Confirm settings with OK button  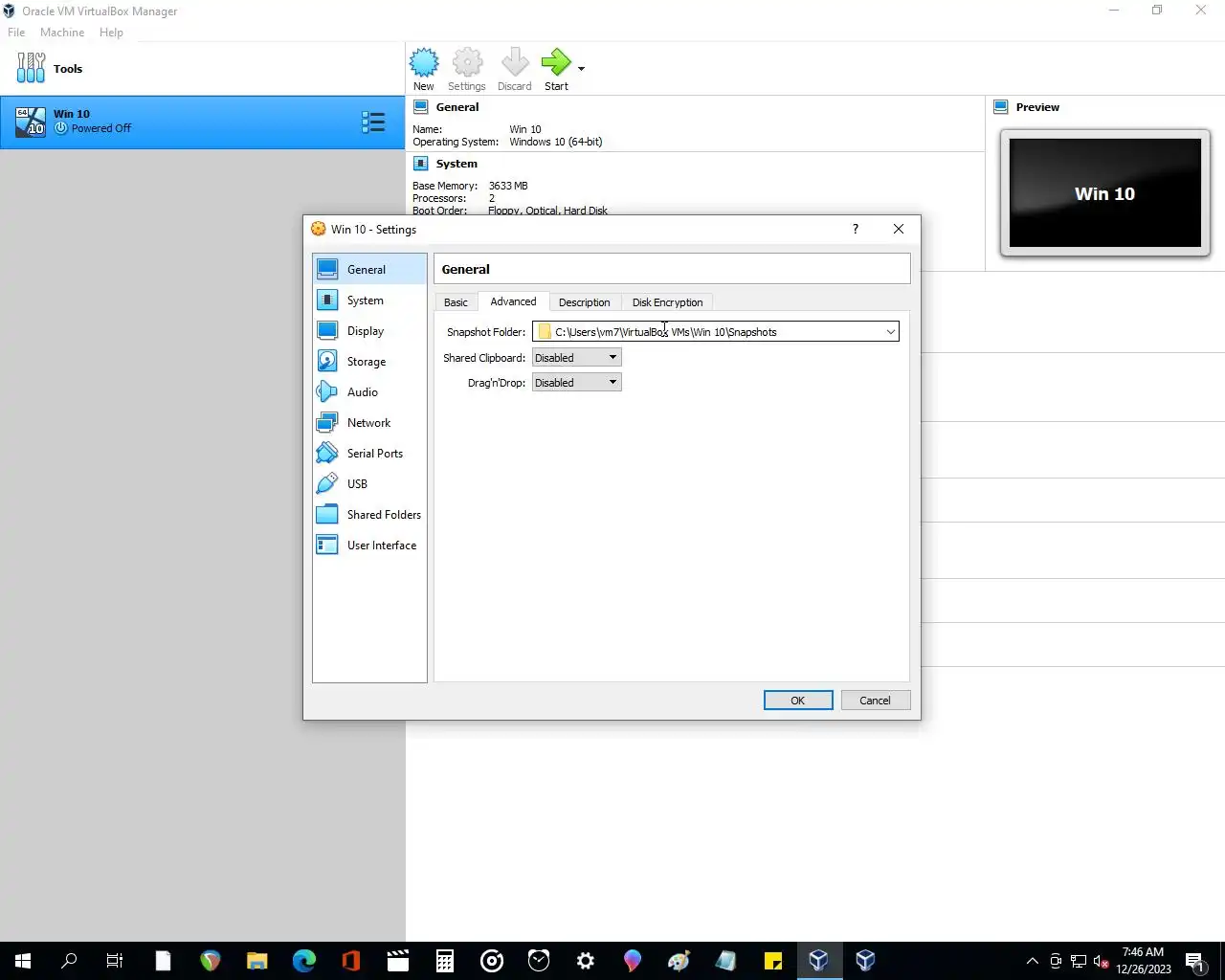[x=798, y=700]
